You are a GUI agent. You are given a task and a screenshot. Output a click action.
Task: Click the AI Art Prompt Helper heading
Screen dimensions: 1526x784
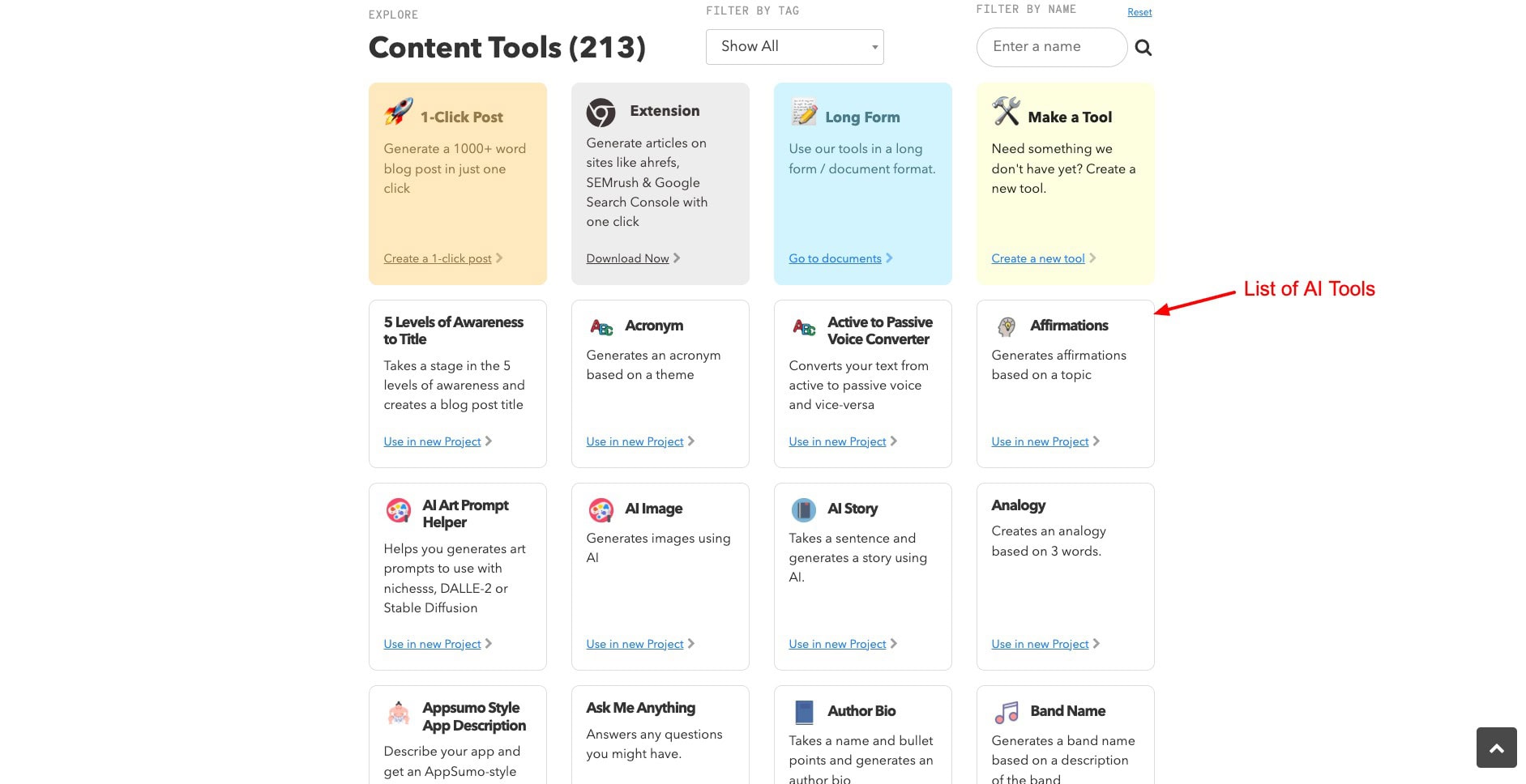pyautogui.click(x=466, y=513)
